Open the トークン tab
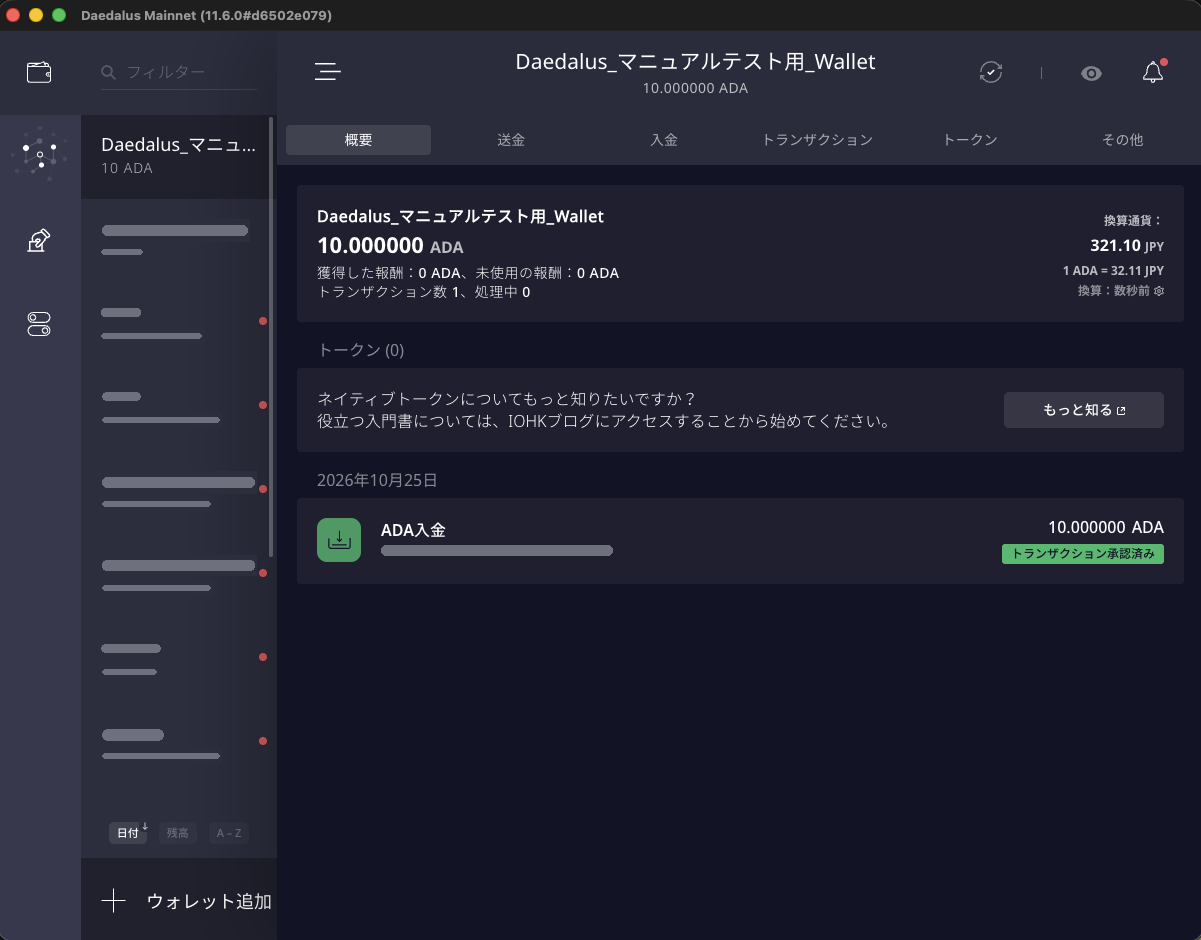Viewport: 1201px width, 940px height. (x=970, y=140)
